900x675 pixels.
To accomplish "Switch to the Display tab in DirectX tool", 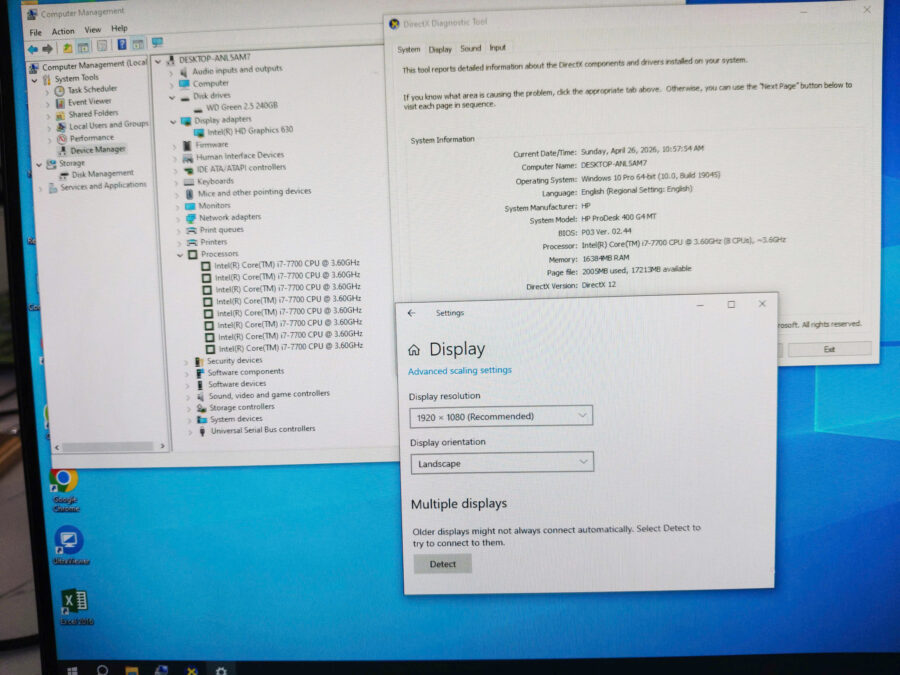I will click(x=440, y=49).
